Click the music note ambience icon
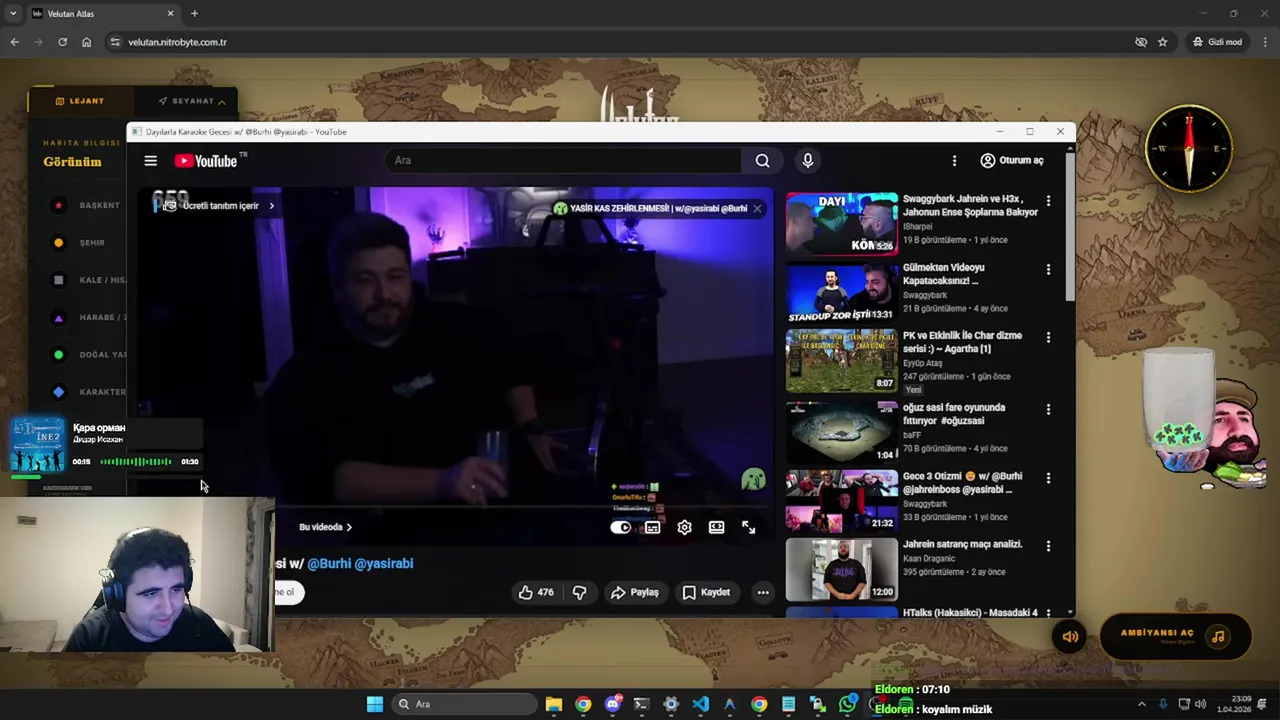 pos(1218,637)
